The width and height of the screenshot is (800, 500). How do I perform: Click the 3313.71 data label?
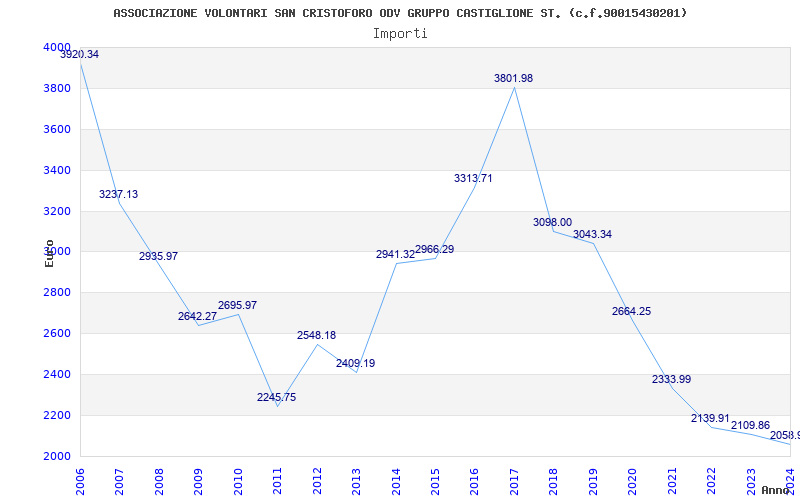point(473,179)
